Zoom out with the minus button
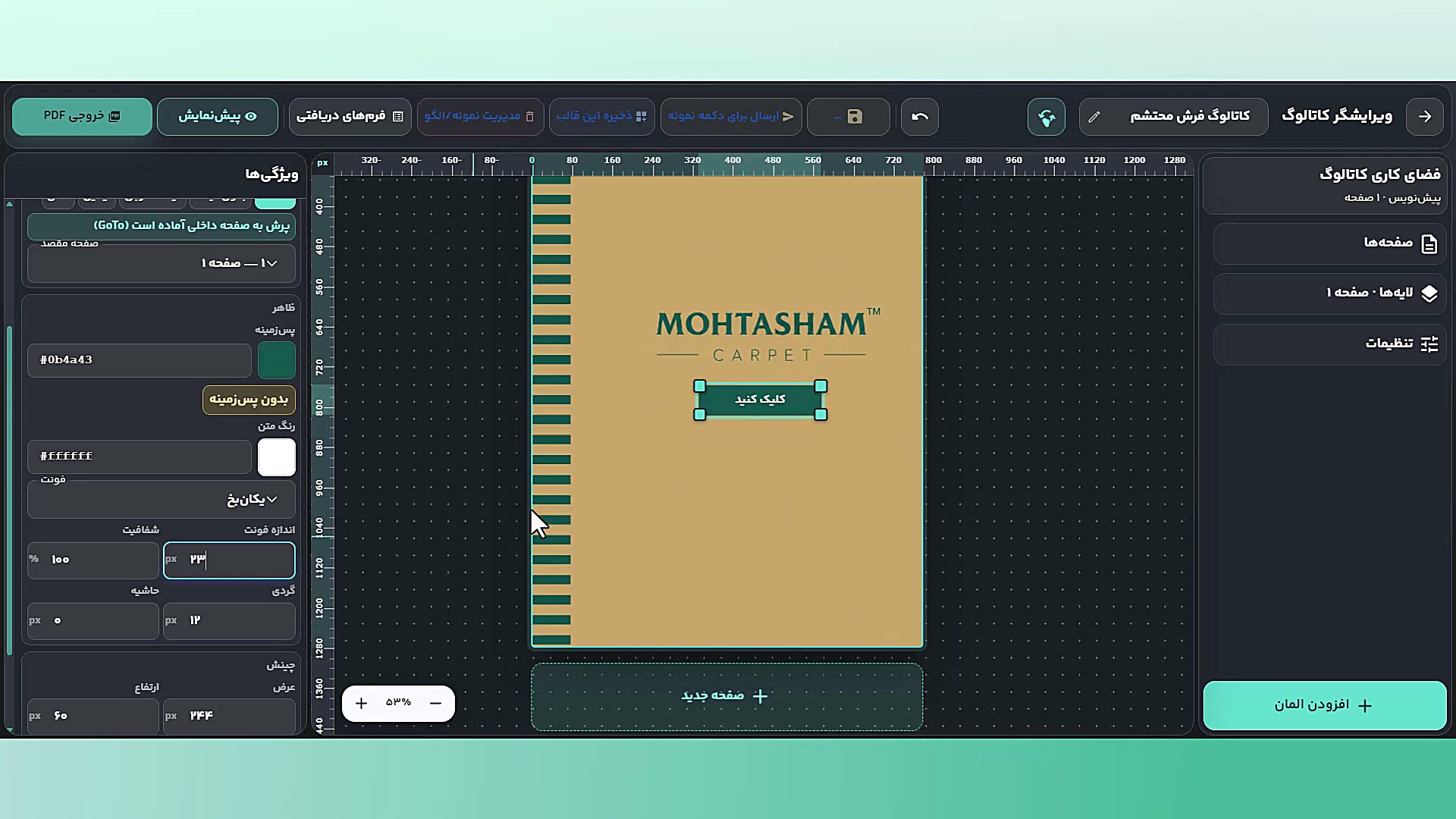The image size is (1456, 819). (x=435, y=704)
